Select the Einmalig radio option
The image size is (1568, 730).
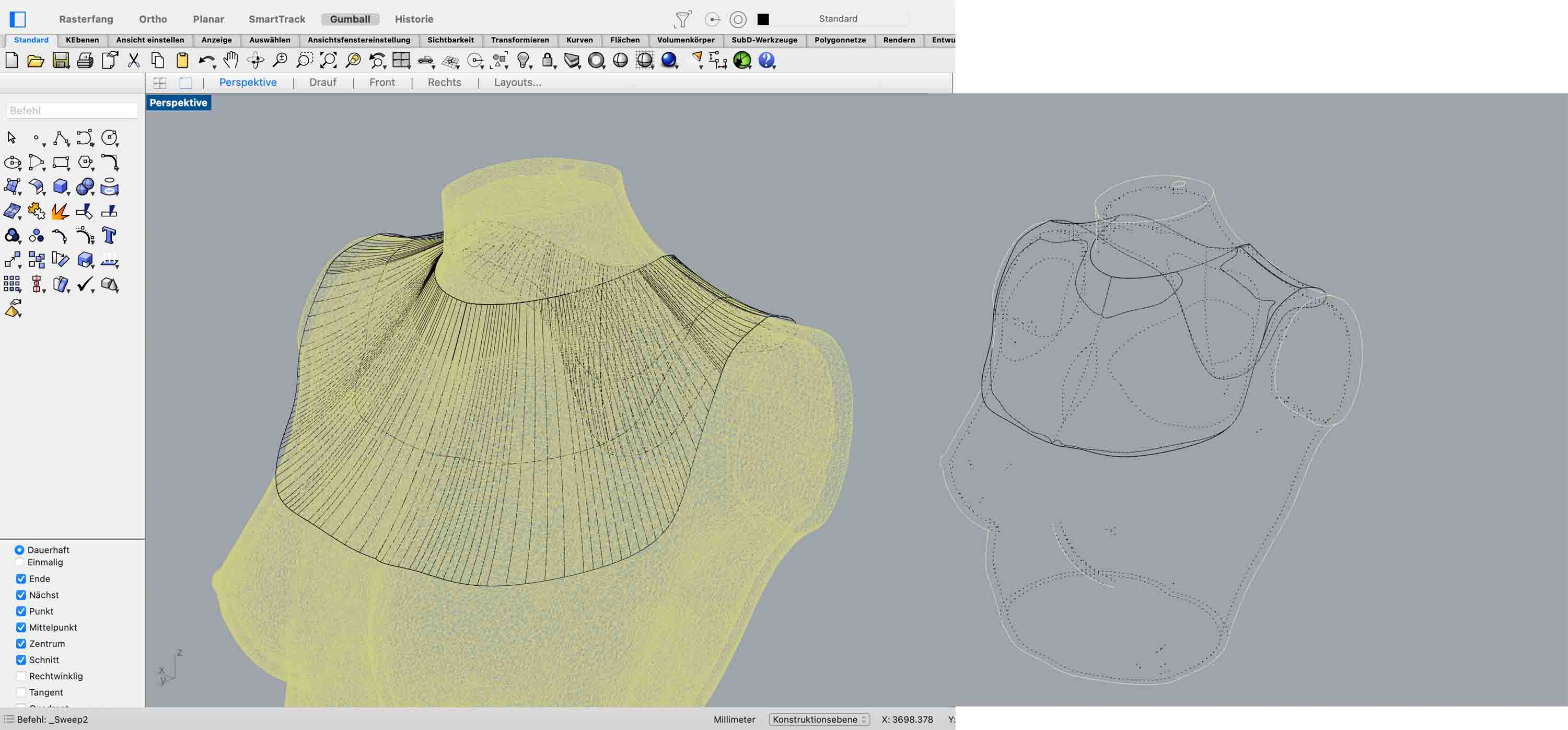[19, 562]
